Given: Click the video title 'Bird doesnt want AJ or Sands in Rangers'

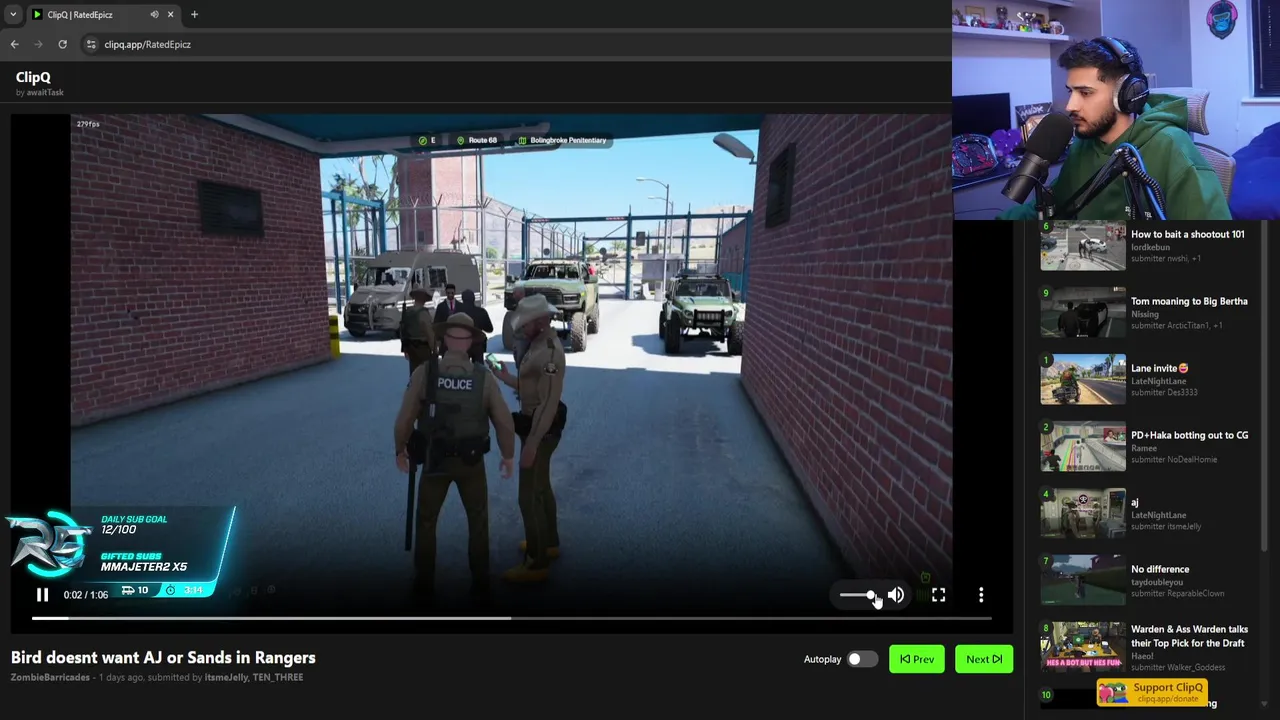Looking at the screenshot, I should point(163,657).
